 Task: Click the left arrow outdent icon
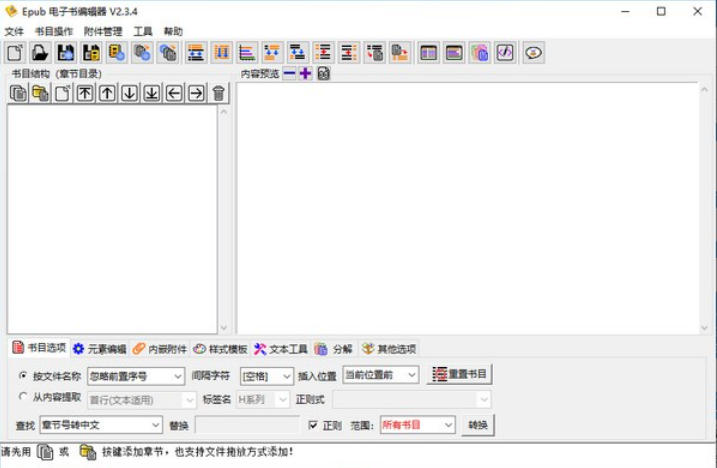(x=174, y=93)
